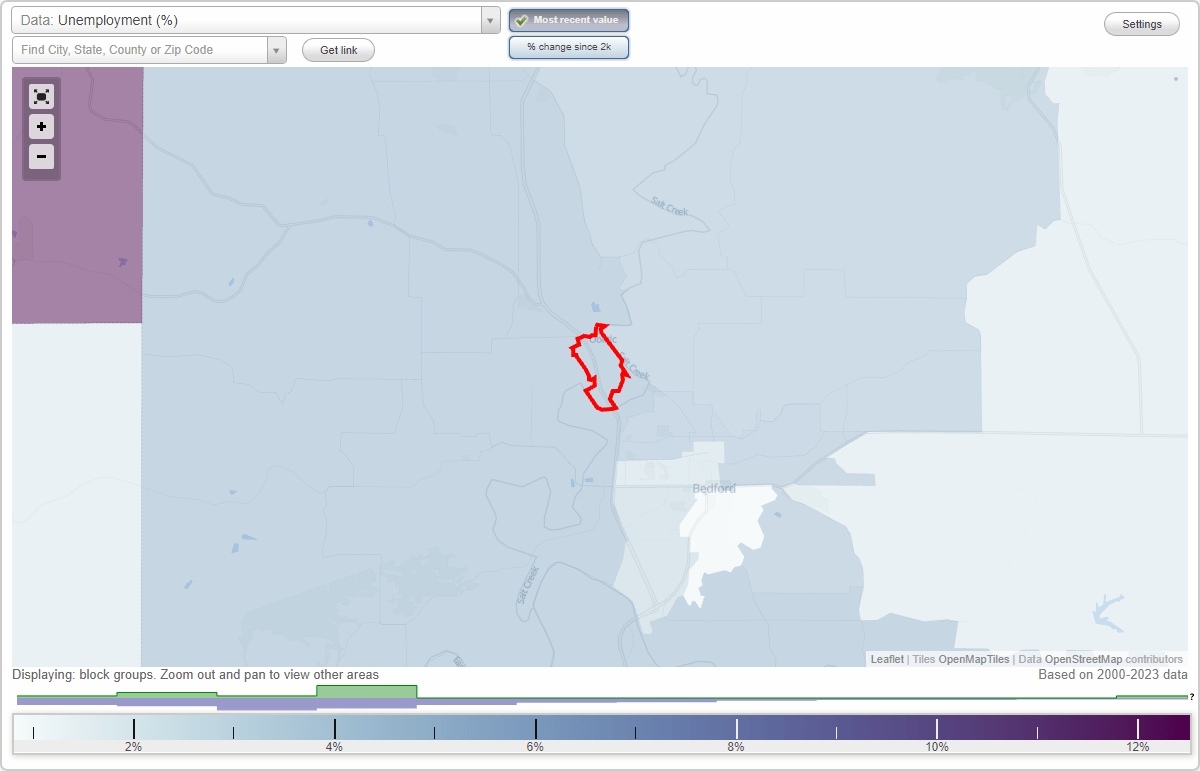Screen dimensions: 1200x771
Task: Select the Data: Unemployment (%) combo box
Action: [255, 20]
